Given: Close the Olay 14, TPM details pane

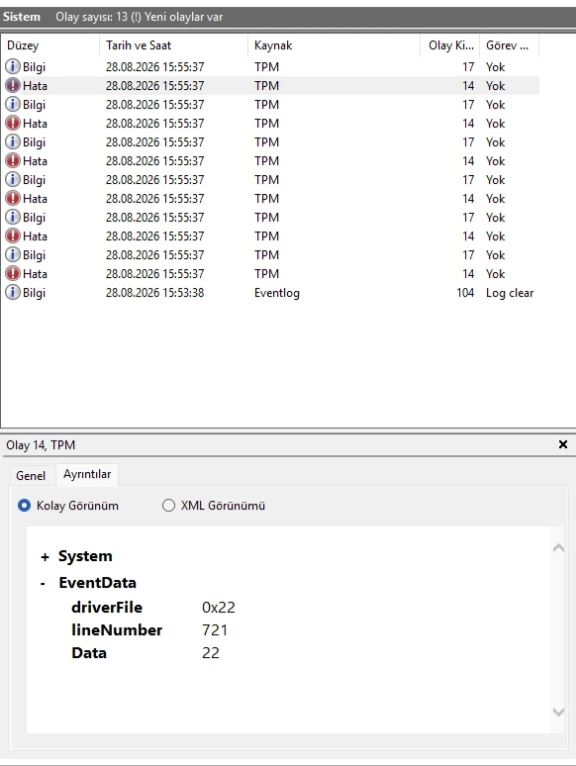Looking at the screenshot, I should [x=563, y=445].
